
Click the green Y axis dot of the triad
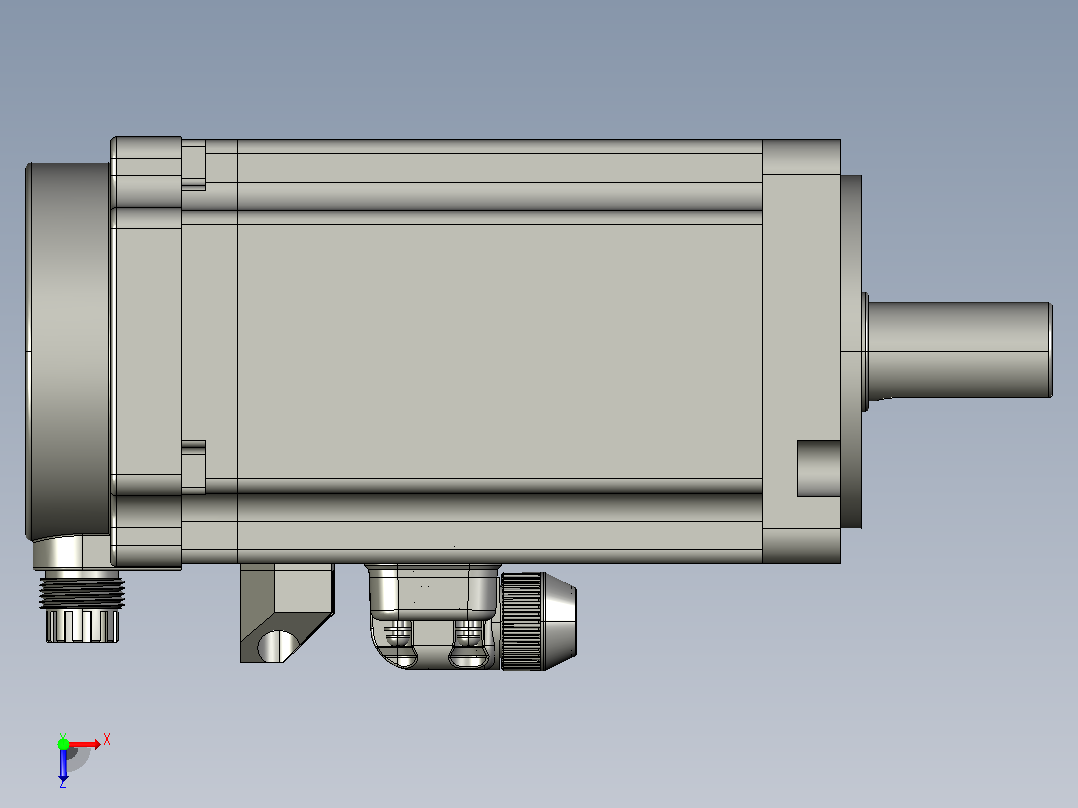pos(63,744)
